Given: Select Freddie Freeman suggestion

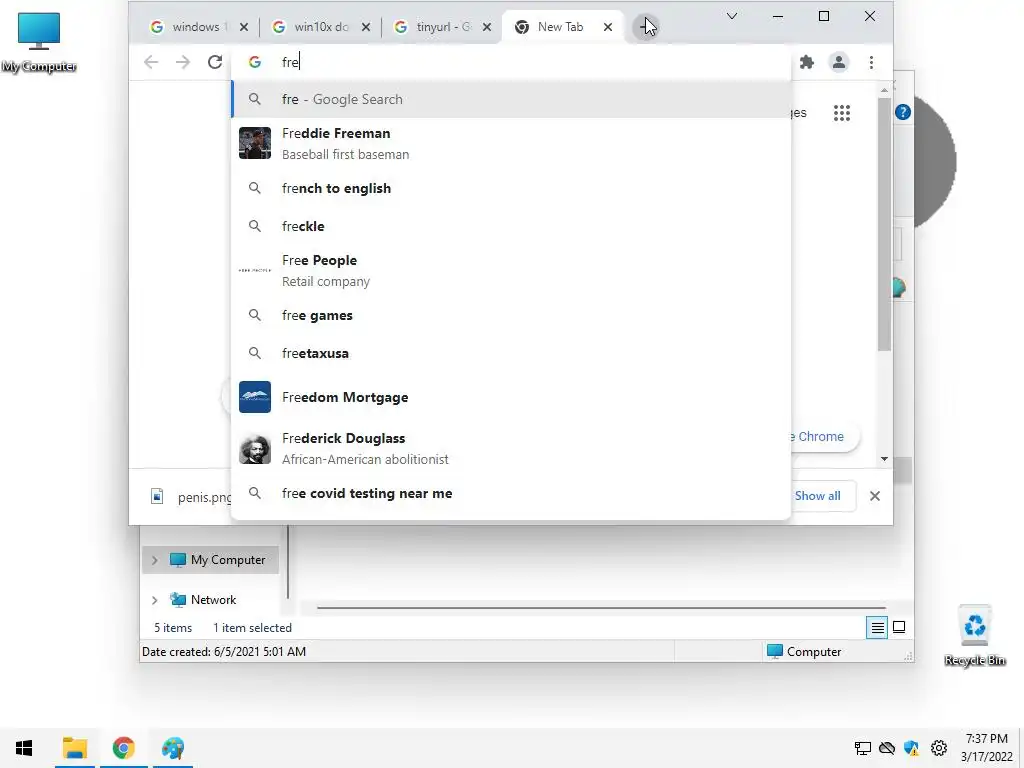Looking at the screenshot, I should coord(511,143).
